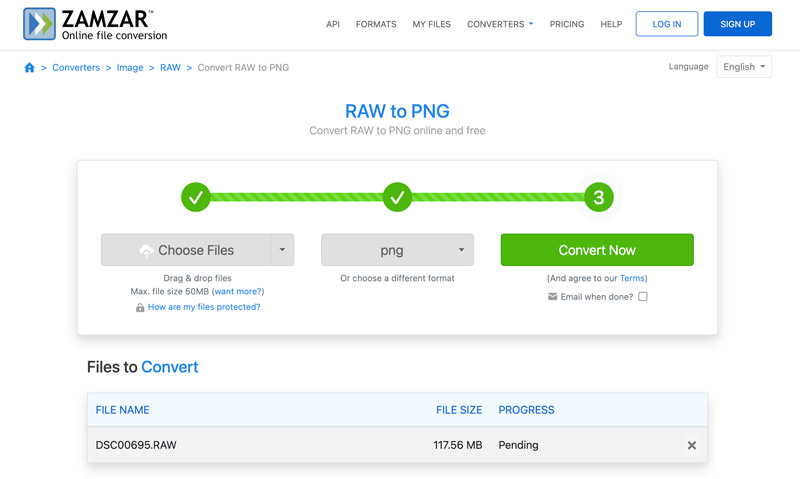The width and height of the screenshot is (800, 479).
Task: Expand the CONVERTERS menu
Action: tap(500, 24)
